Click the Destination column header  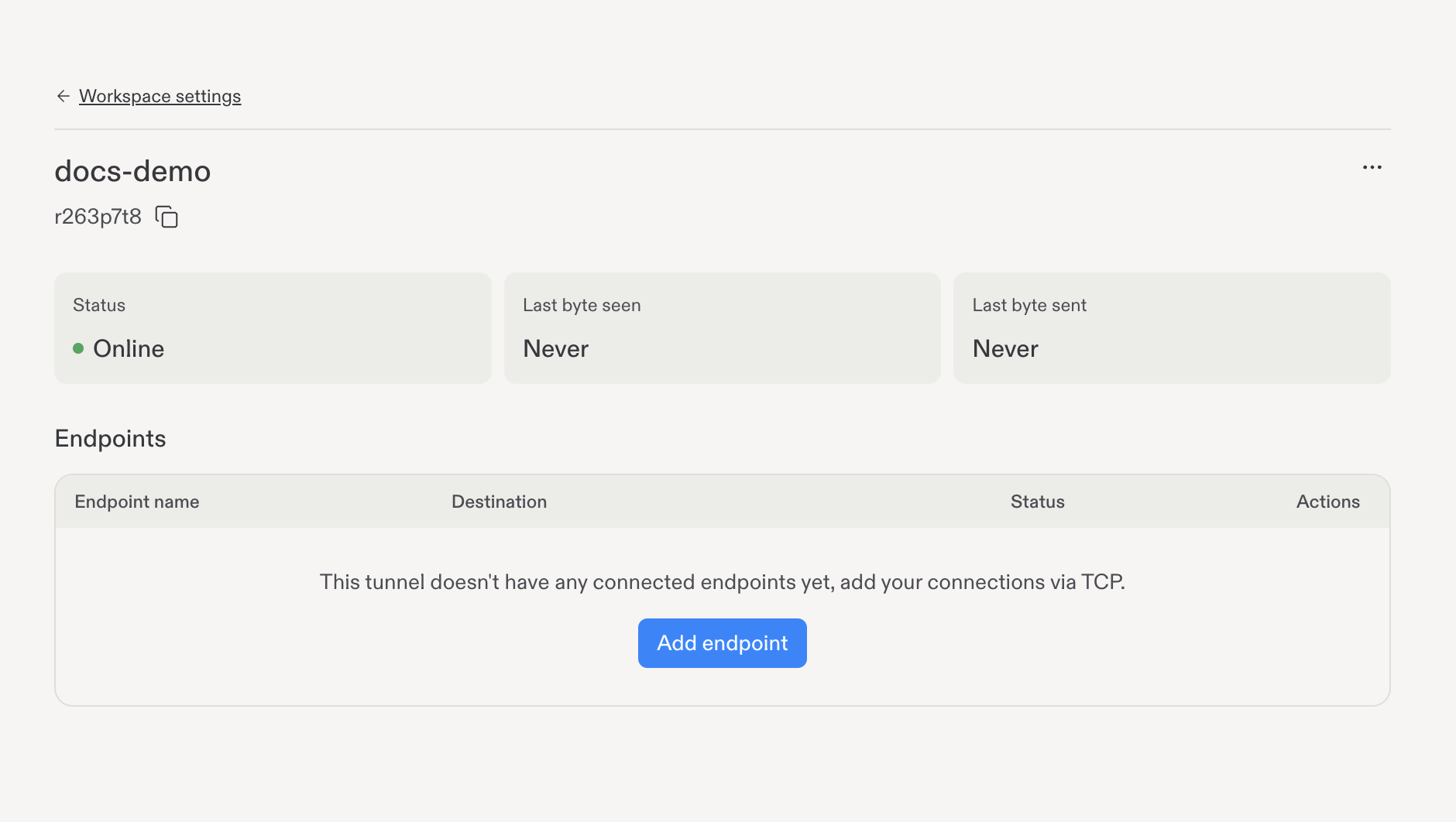[x=500, y=502]
